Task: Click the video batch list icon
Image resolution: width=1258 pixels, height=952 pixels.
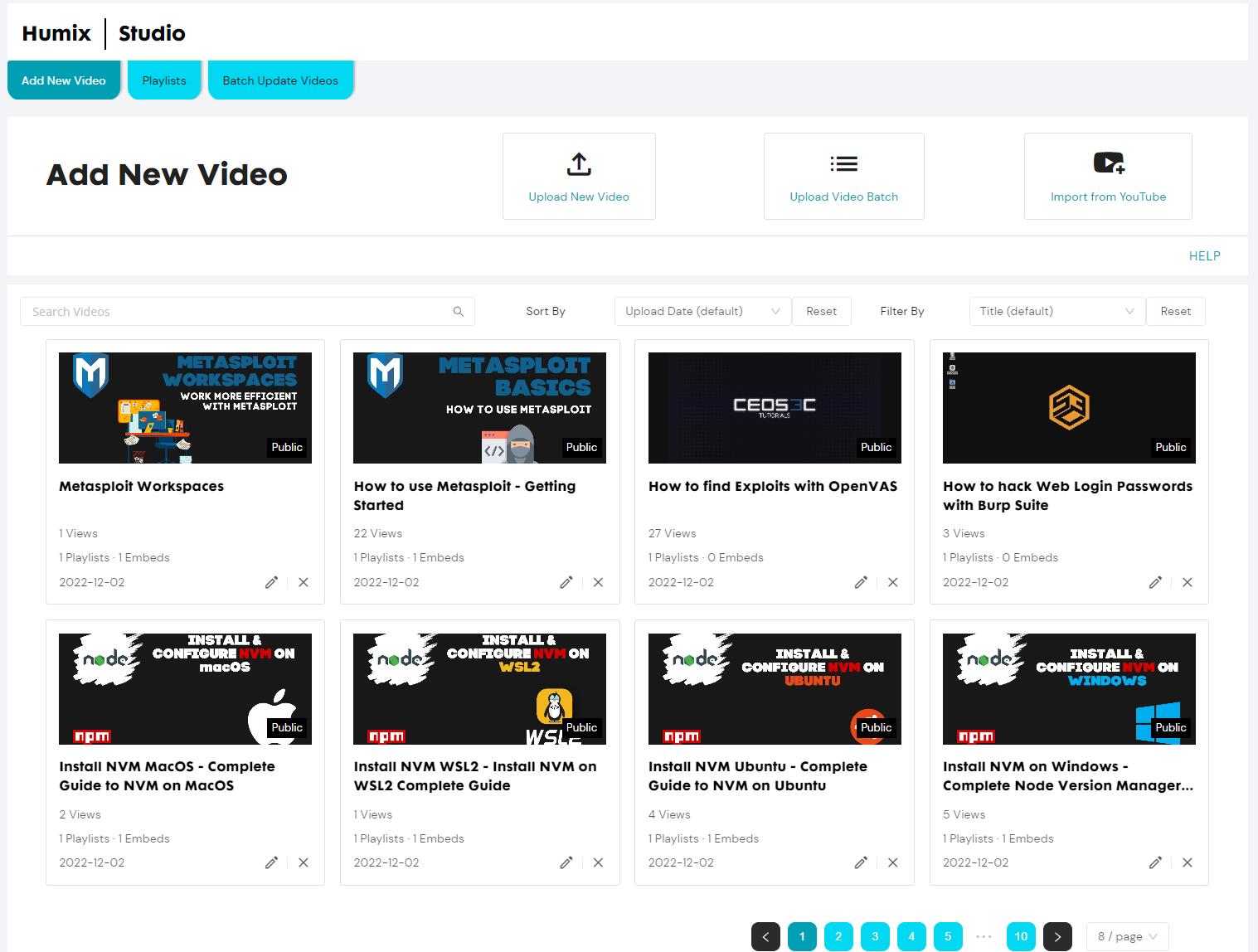Action: click(844, 164)
